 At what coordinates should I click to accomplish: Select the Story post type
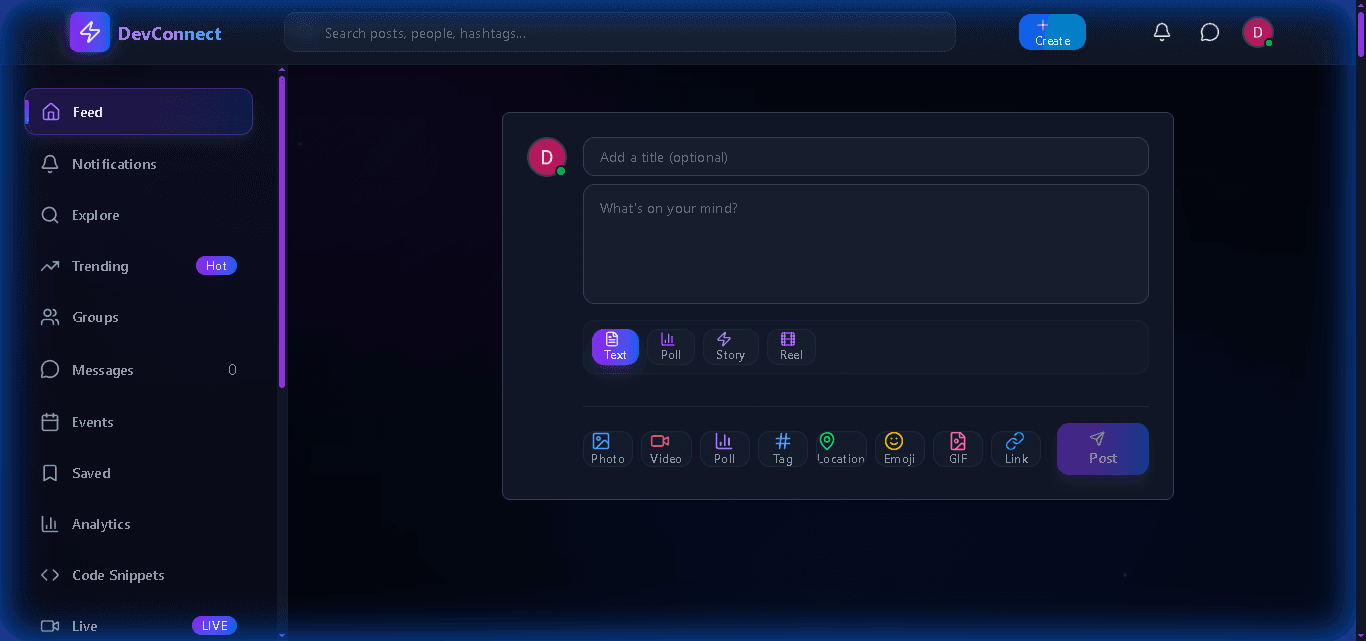[x=730, y=346]
